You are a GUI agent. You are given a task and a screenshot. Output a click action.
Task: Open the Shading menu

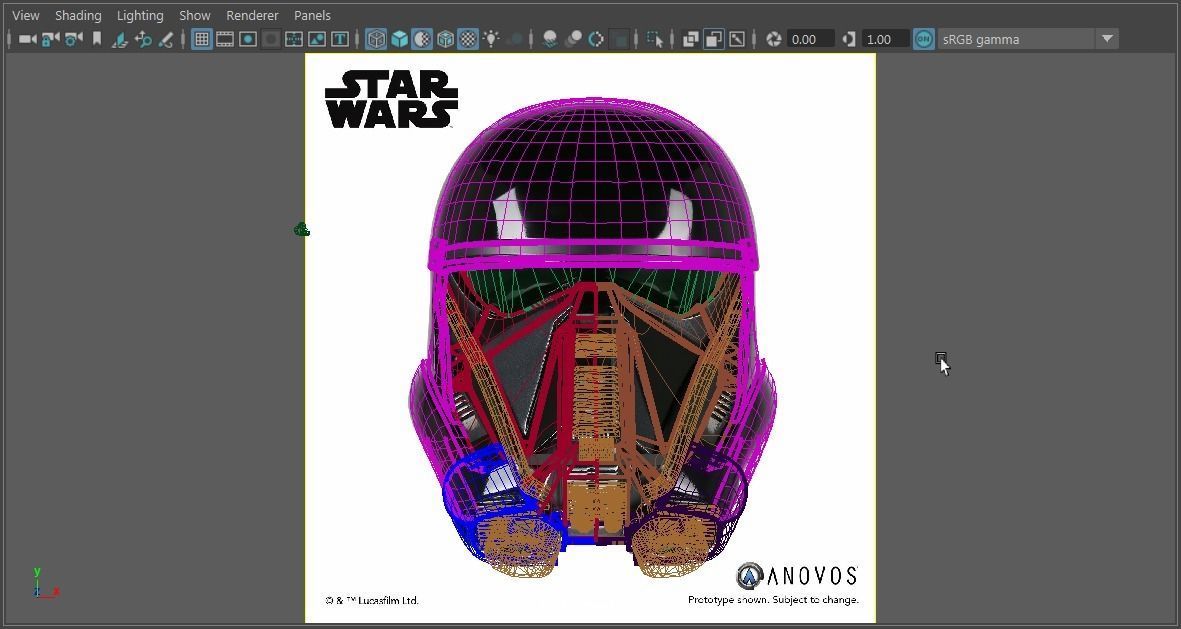click(x=78, y=15)
